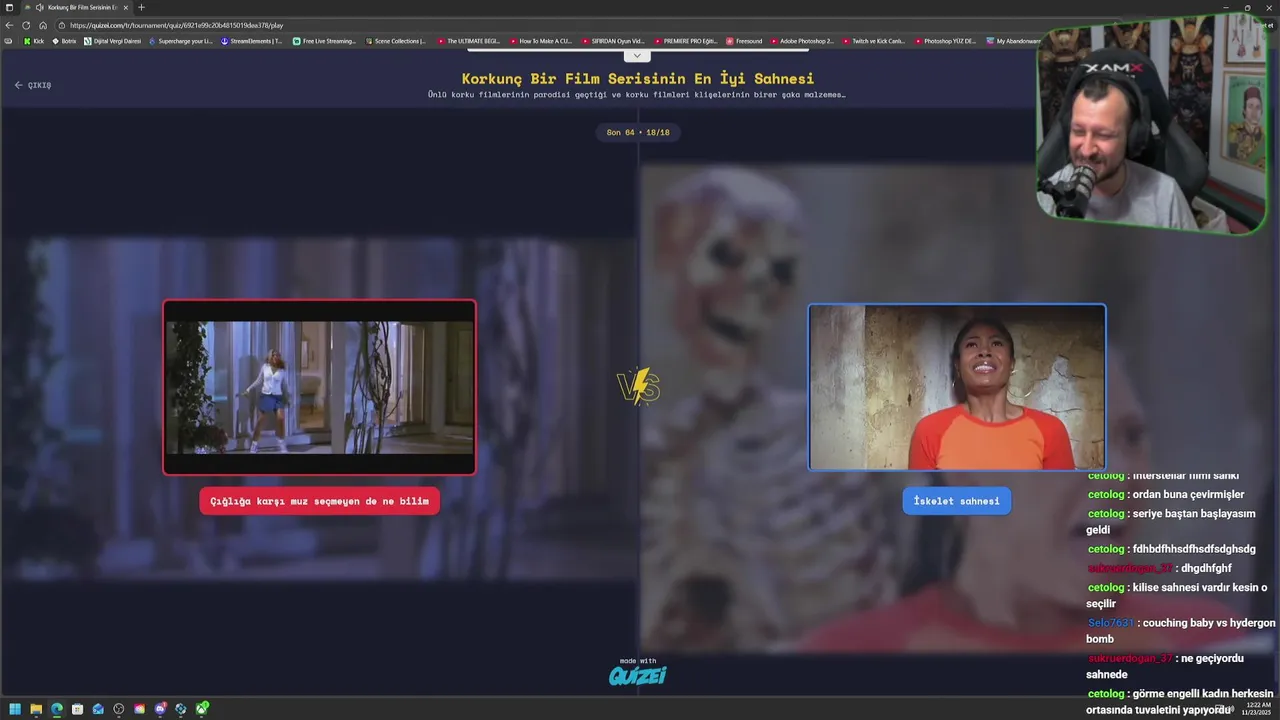
Task: Open the SIFIRDAN Oyun Vid... bookmark
Action: click(612, 41)
